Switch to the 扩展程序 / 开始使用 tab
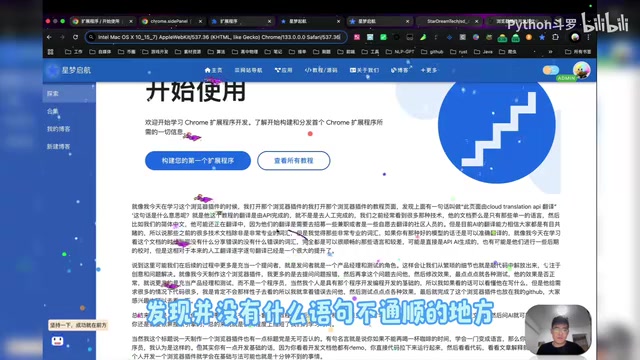Screen dimensions: 640x360 (x=102, y=21)
